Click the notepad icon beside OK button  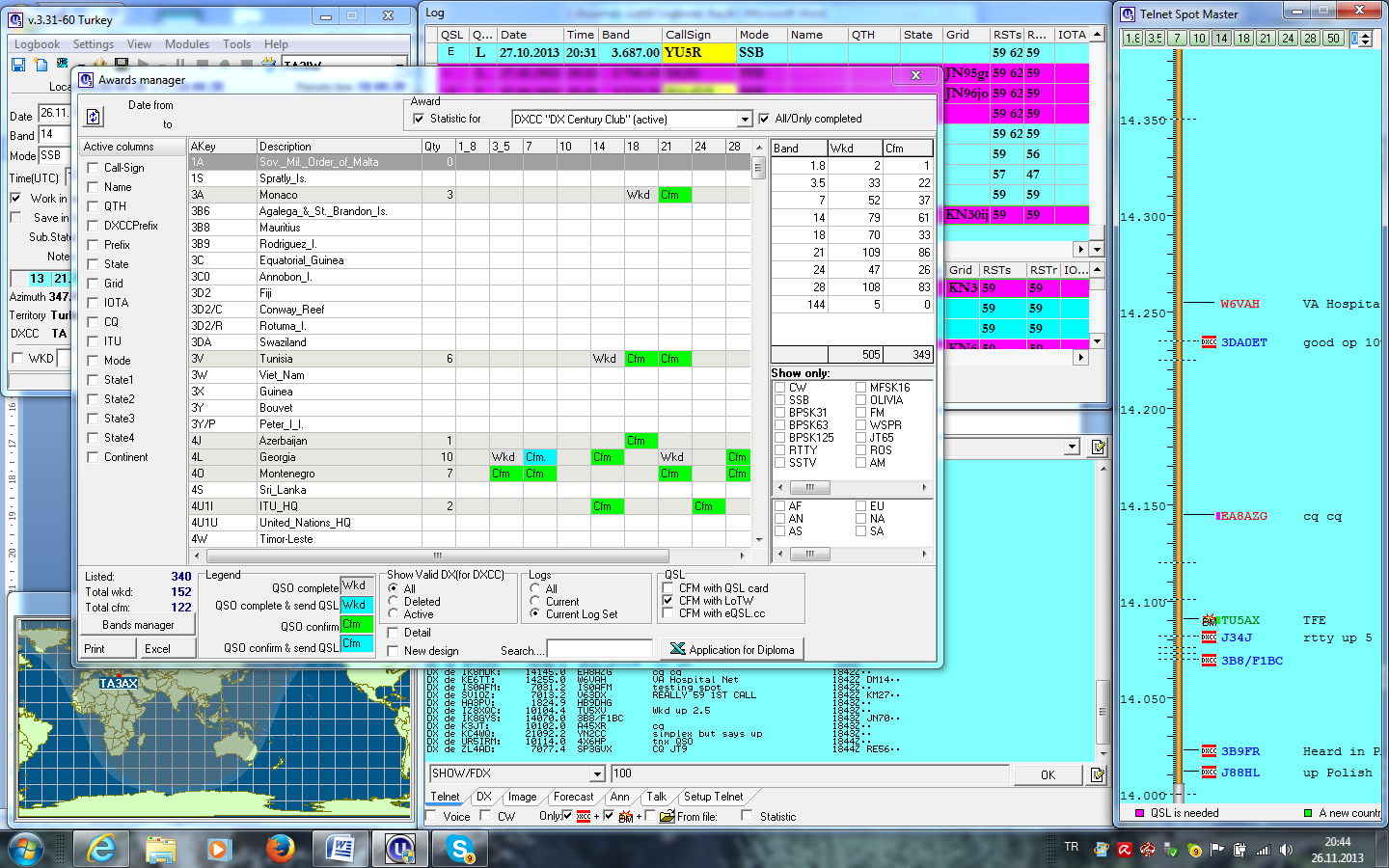[1098, 774]
